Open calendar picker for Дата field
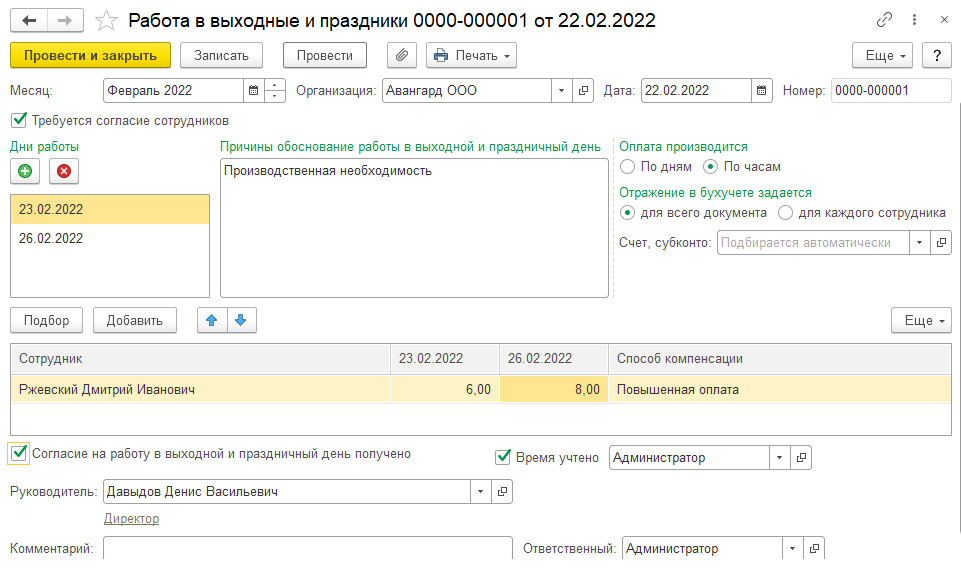 click(x=762, y=90)
